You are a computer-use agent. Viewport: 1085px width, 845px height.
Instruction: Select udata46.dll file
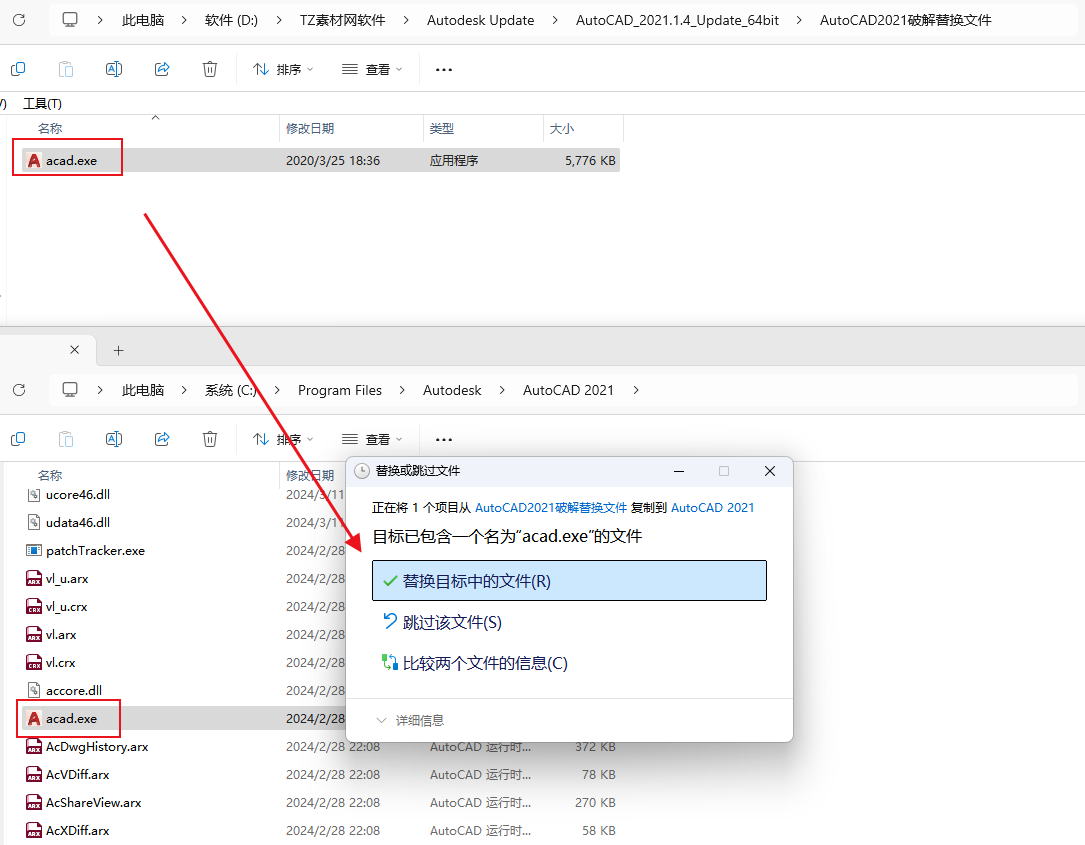[x=78, y=523]
